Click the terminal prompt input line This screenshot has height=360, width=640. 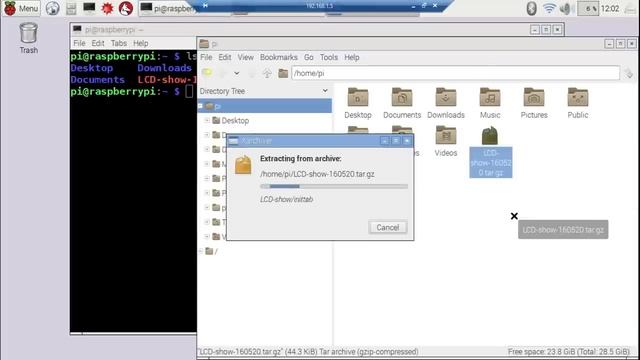(x=132, y=91)
